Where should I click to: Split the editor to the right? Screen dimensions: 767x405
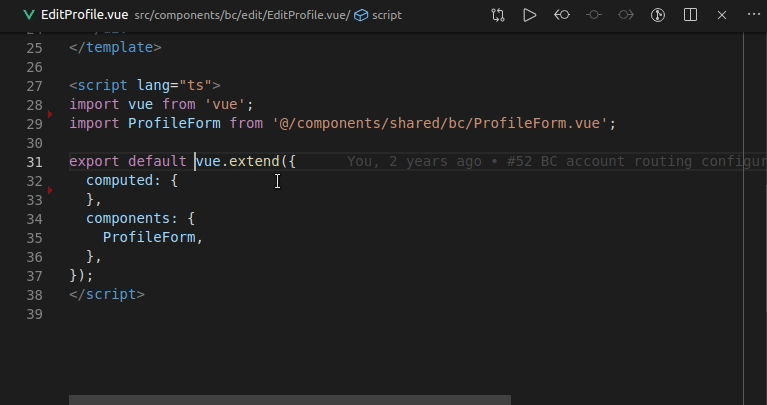tap(690, 15)
